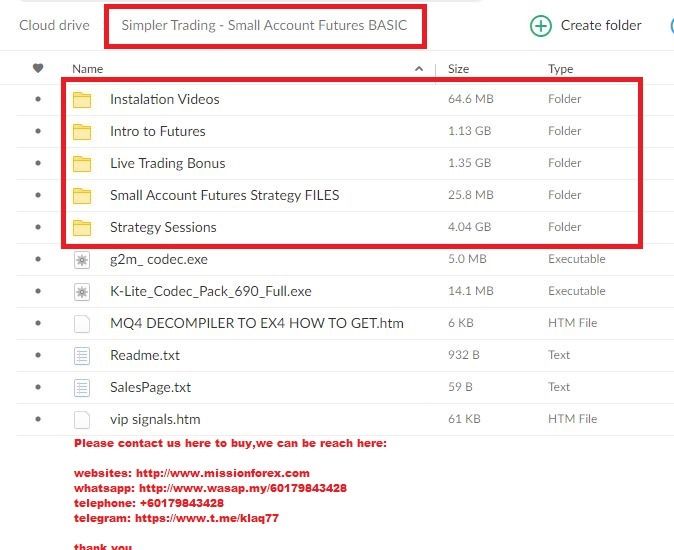Select Simpler Trading Small Account Futures breadcrumb

tap(264, 25)
